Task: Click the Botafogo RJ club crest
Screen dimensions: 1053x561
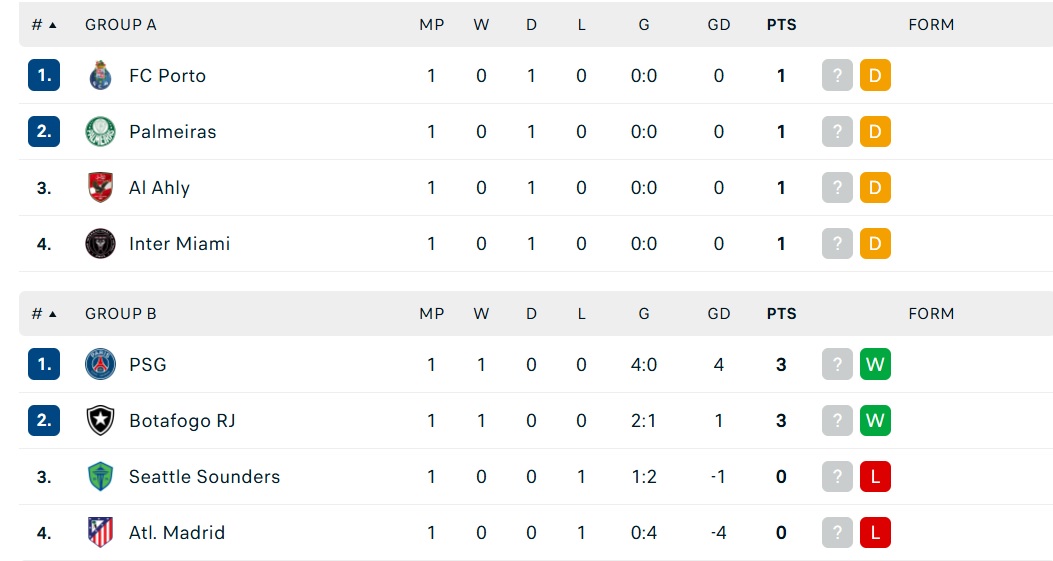Action: [x=100, y=420]
